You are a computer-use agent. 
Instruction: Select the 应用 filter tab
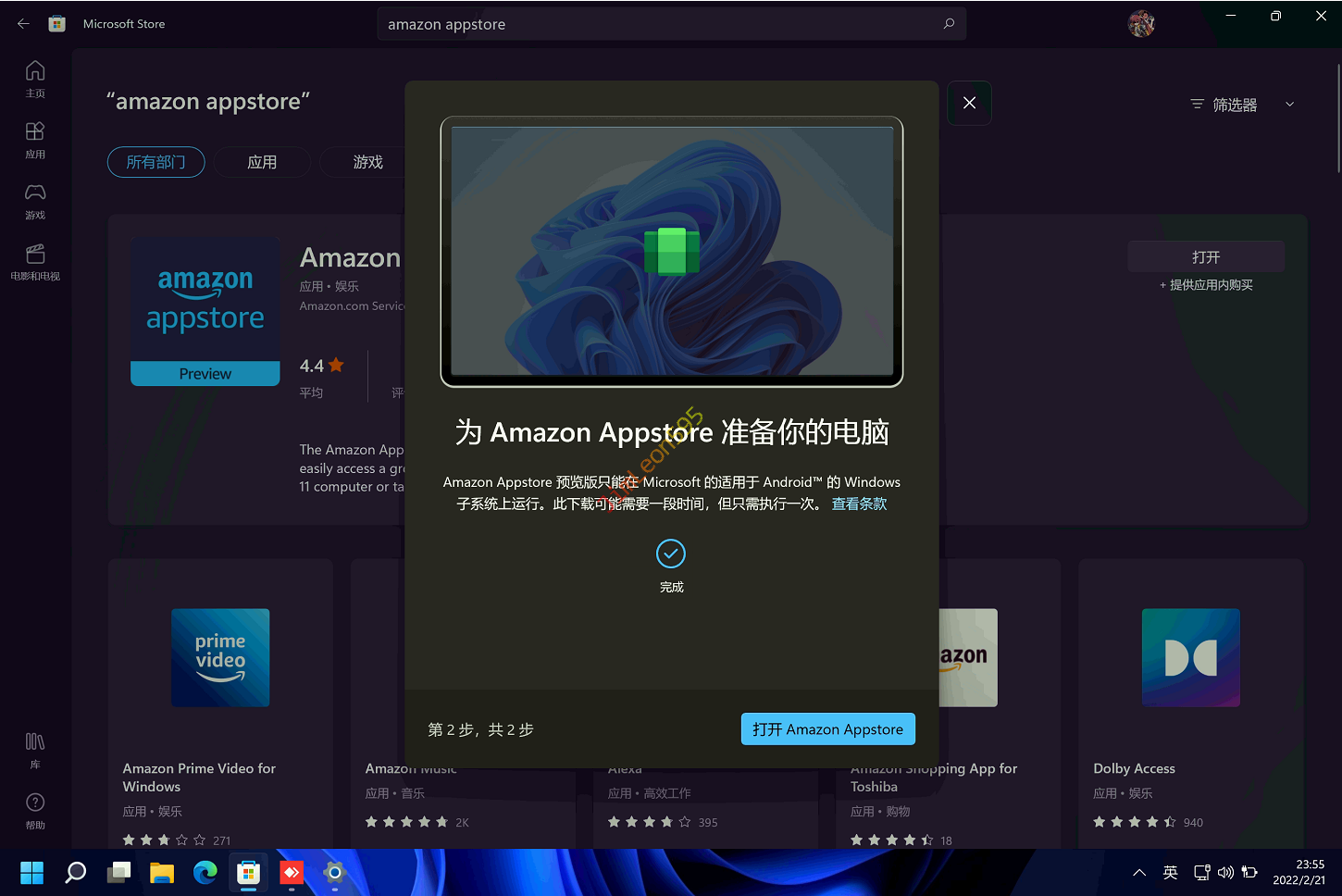coord(262,162)
